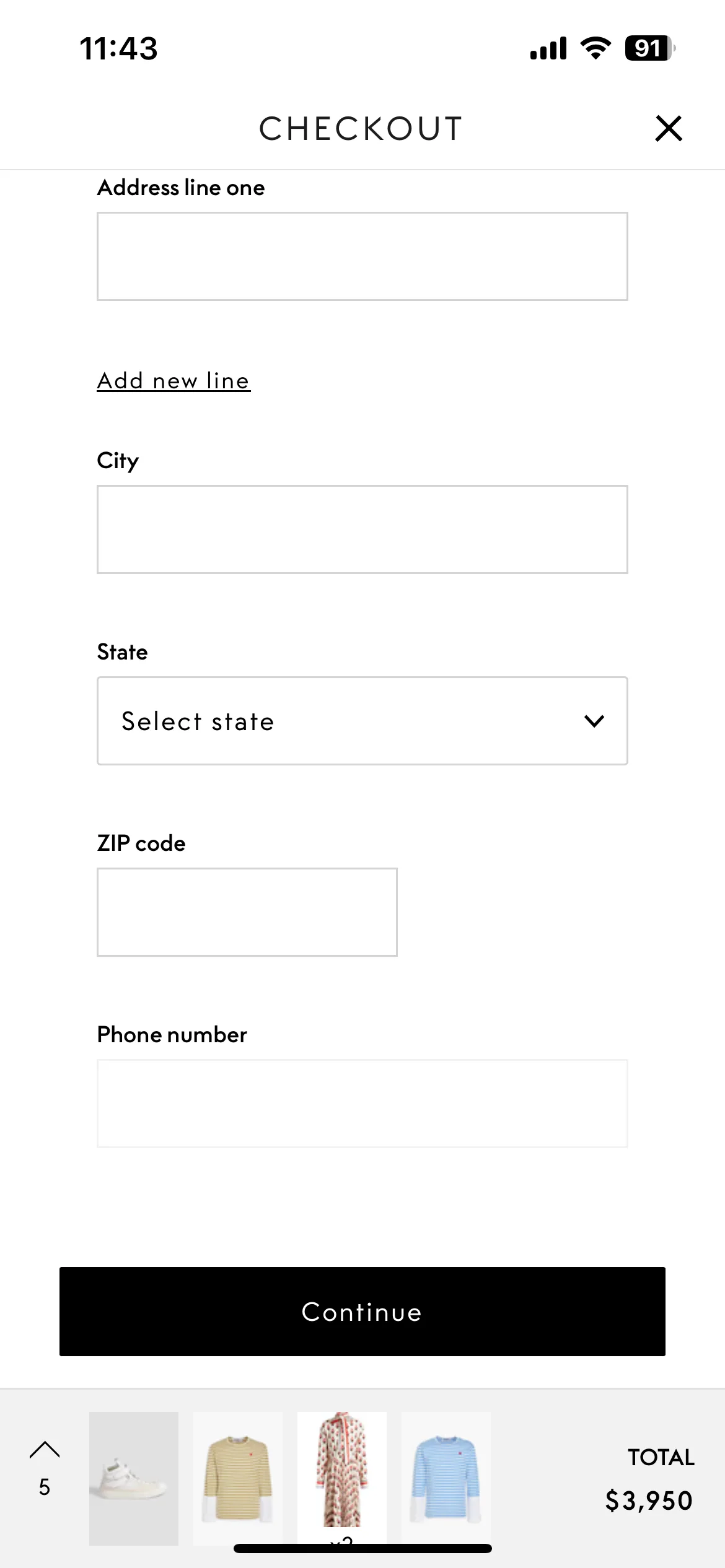View the floral dress cart thumbnail

click(x=342, y=1479)
